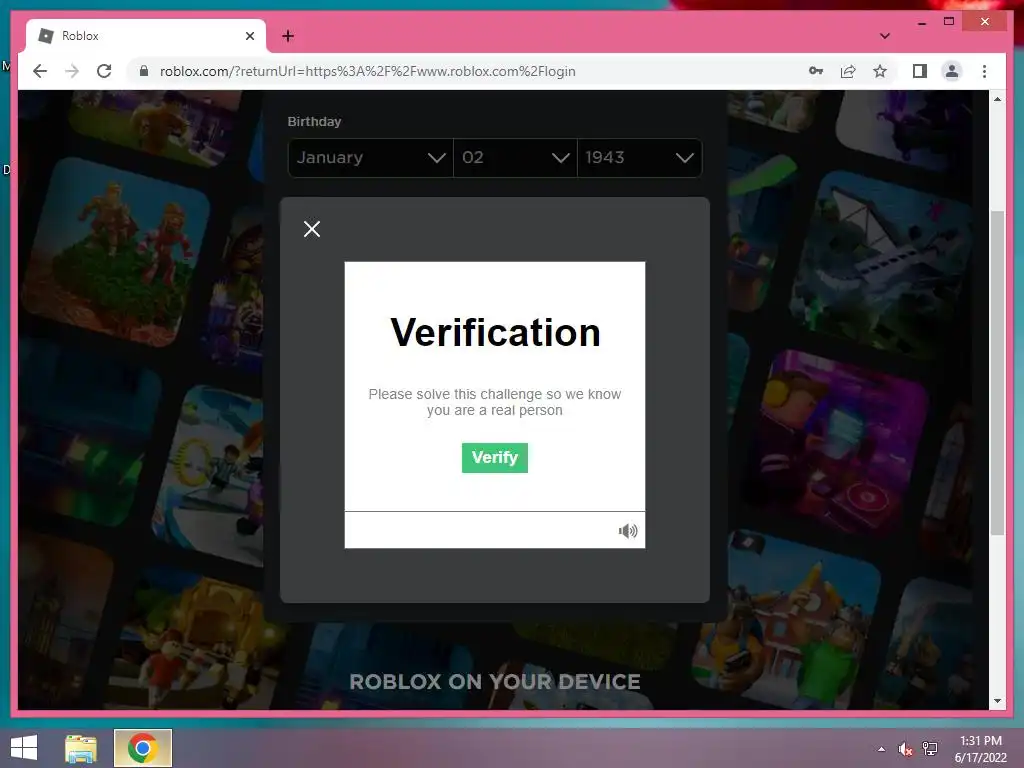Click the browser forward arrow
This screenshot has height=768, width=1024.
tap(72, 71)
